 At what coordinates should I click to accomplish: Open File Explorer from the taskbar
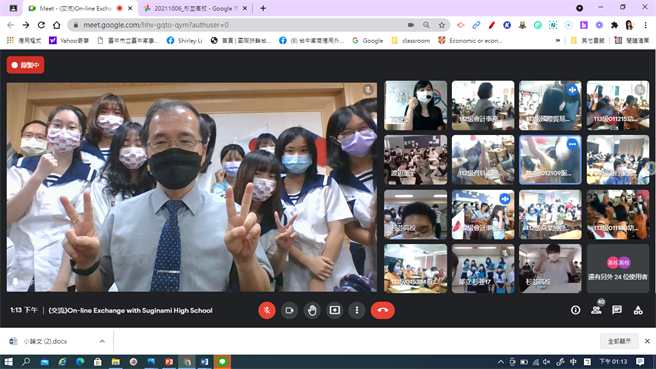[115, 362]
